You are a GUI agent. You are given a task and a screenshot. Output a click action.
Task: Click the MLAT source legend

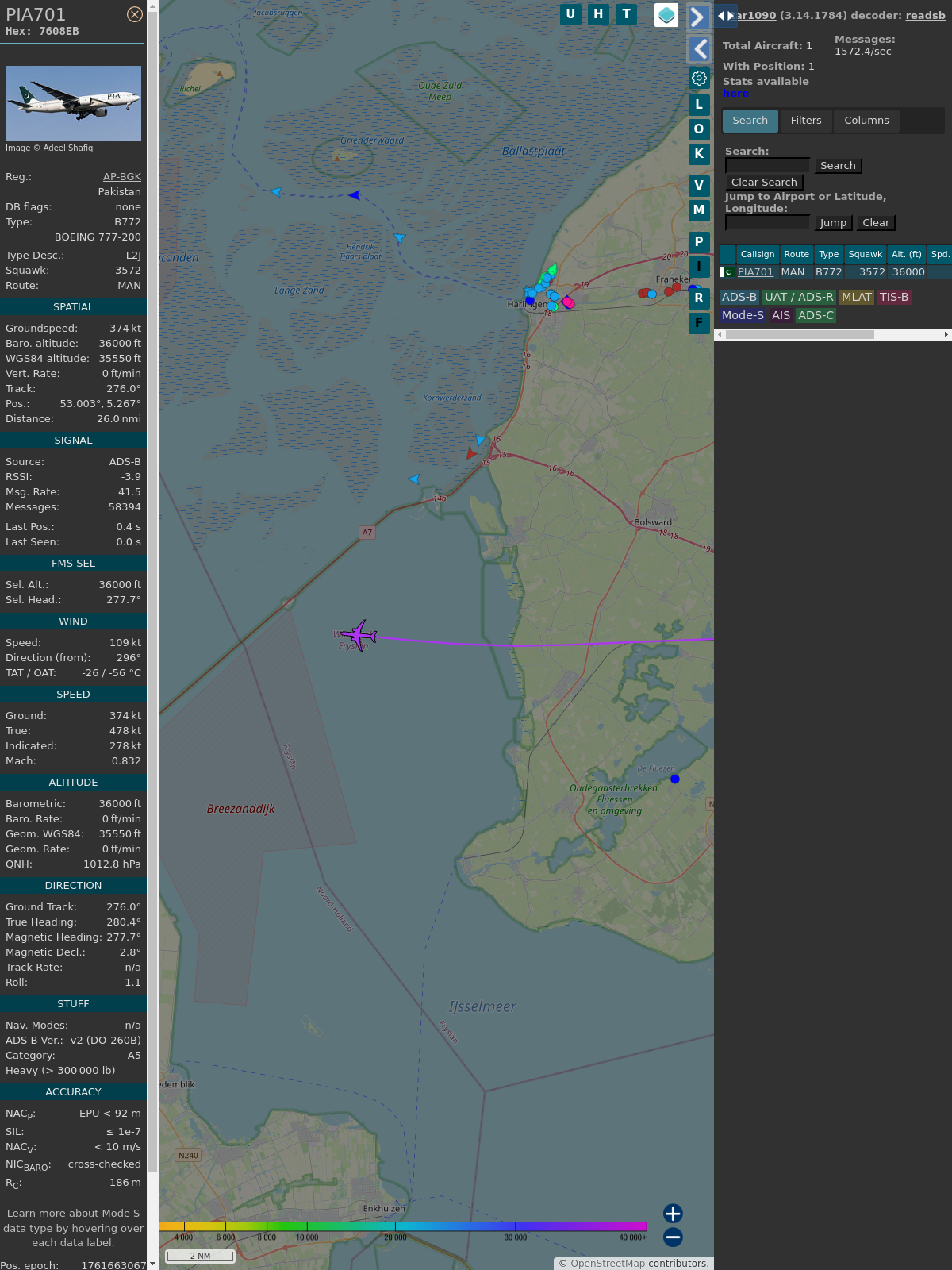(x=857, y=297)
